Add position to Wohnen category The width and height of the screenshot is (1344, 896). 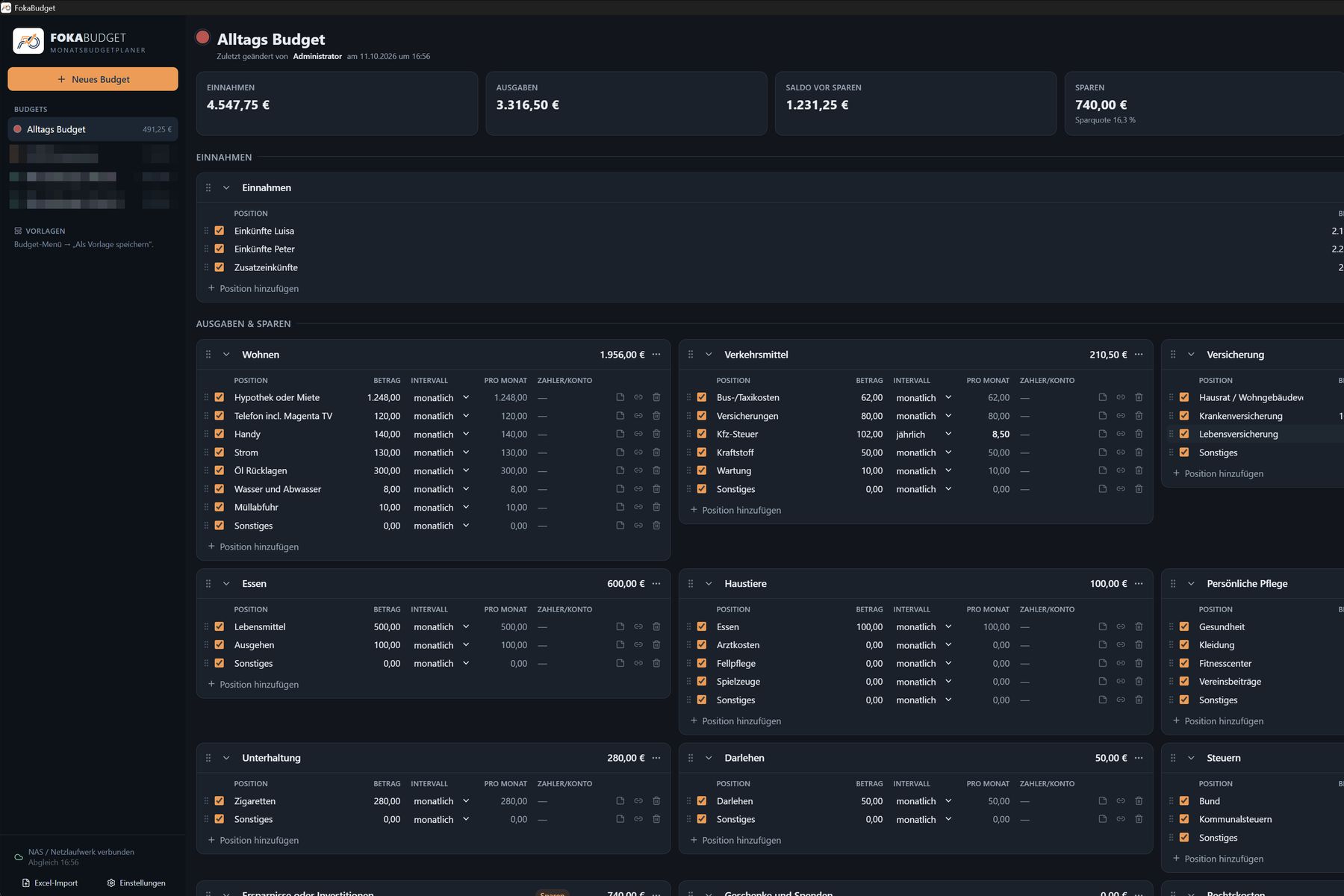253,547
